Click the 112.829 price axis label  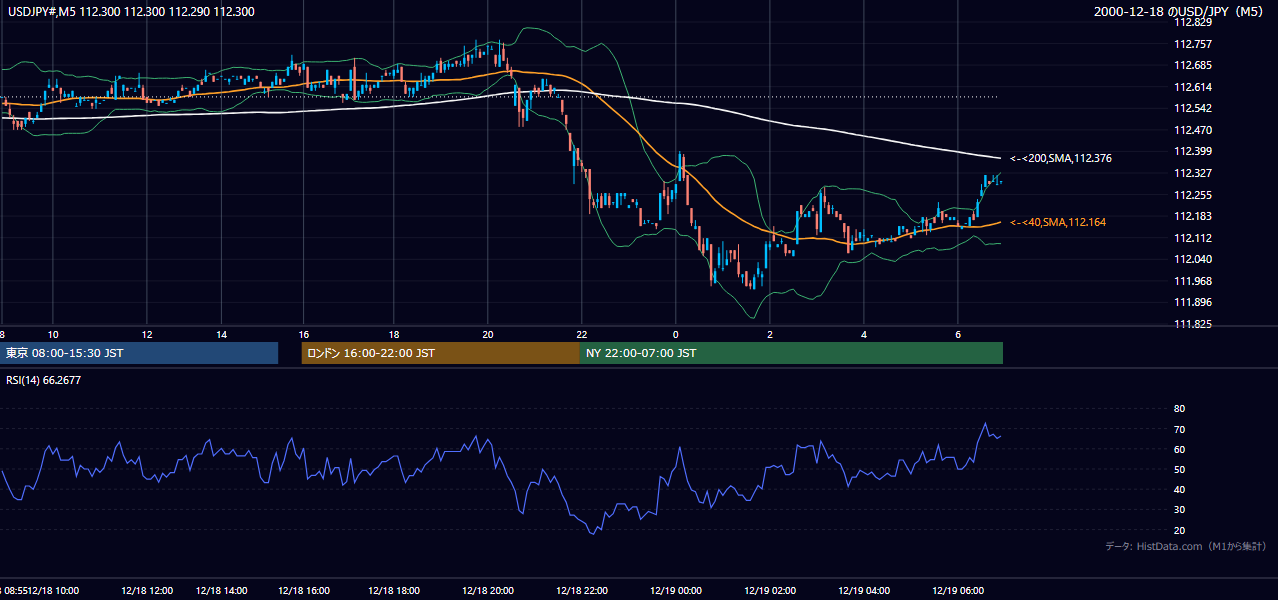tap(1193, 22)
